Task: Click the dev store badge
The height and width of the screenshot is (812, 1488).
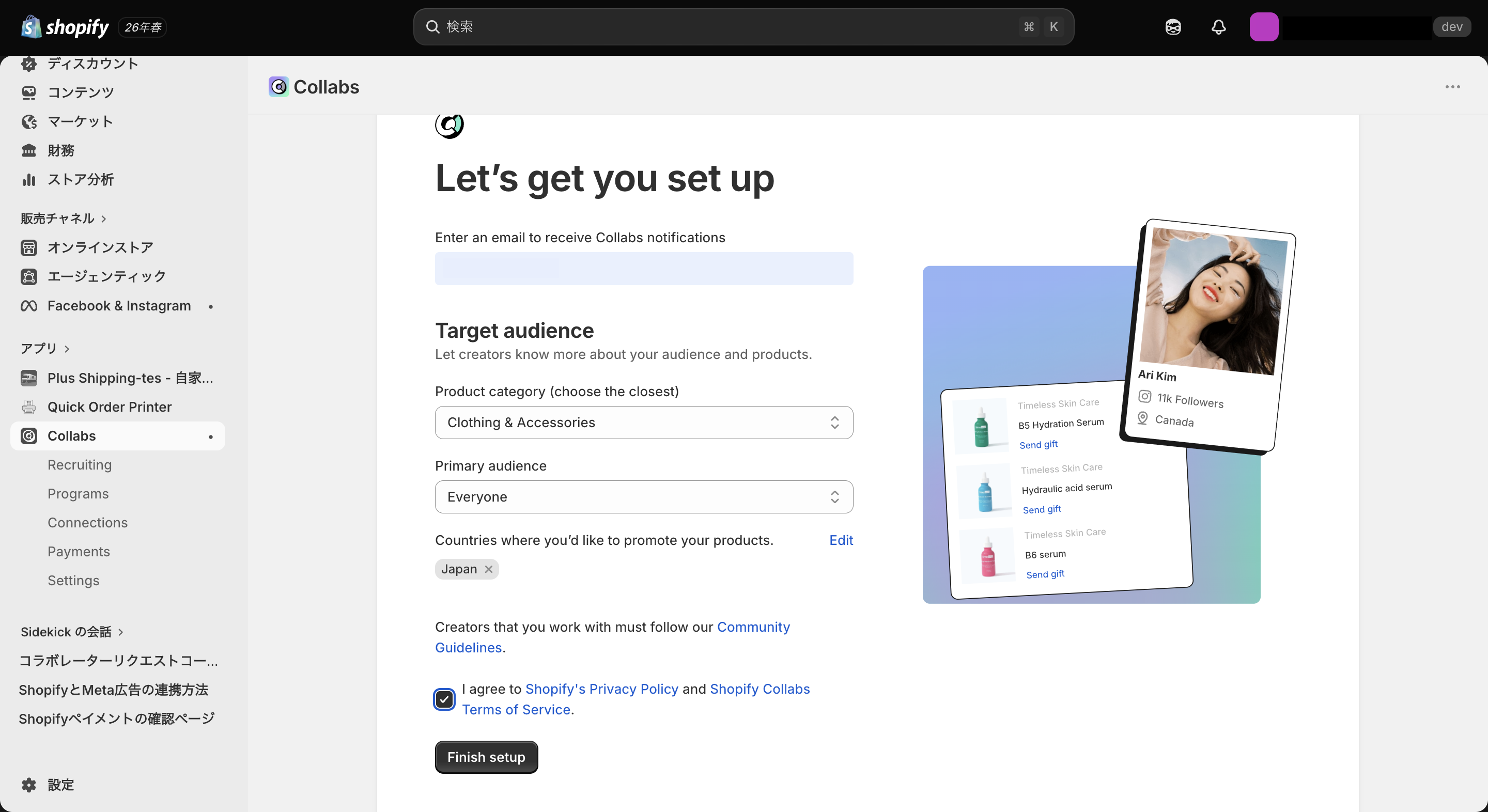Action: pos(1452,26)
